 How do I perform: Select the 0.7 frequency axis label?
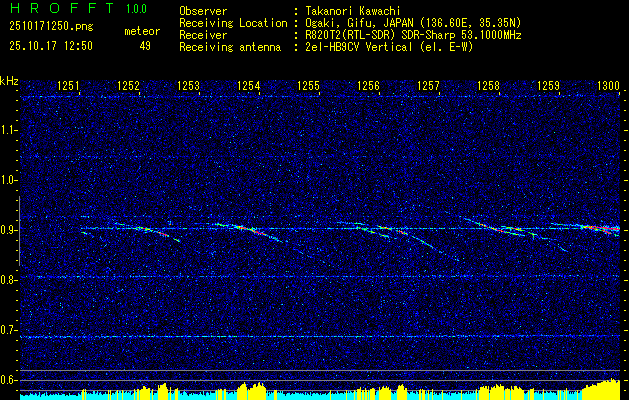point(9,330)
